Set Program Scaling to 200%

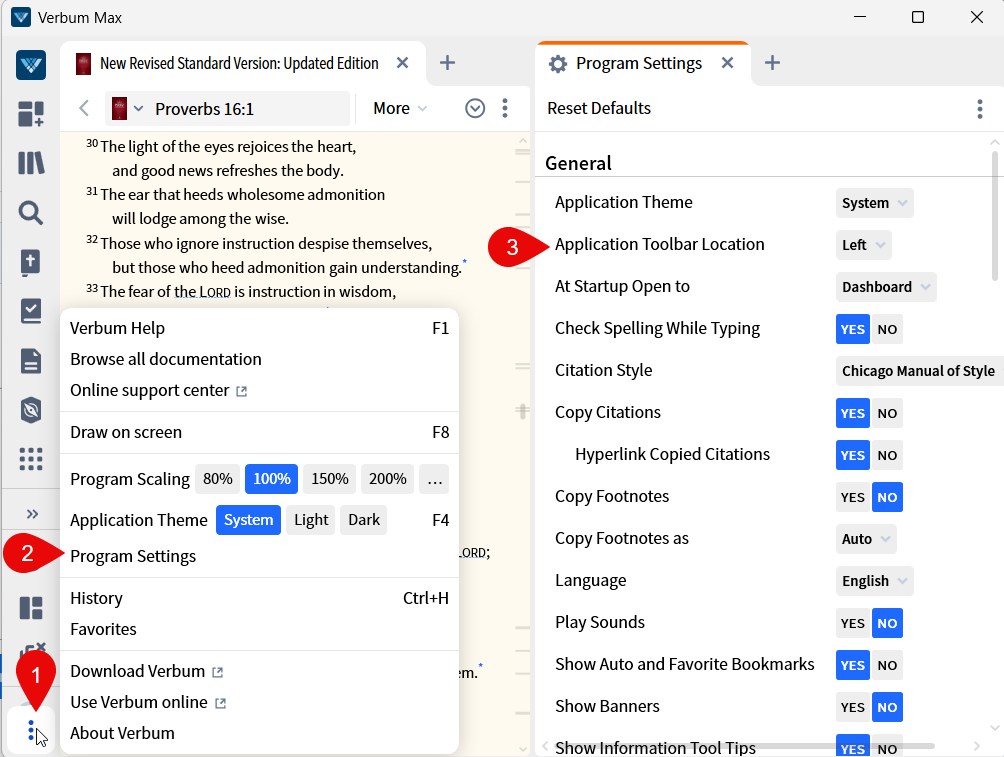click(x=387, y=479)
